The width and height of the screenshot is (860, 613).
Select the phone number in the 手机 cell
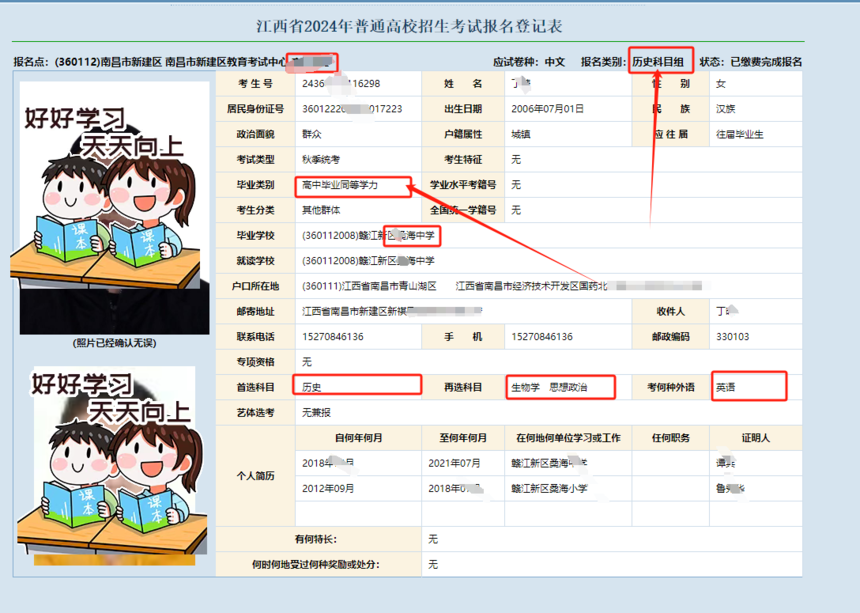click(542, 336)
